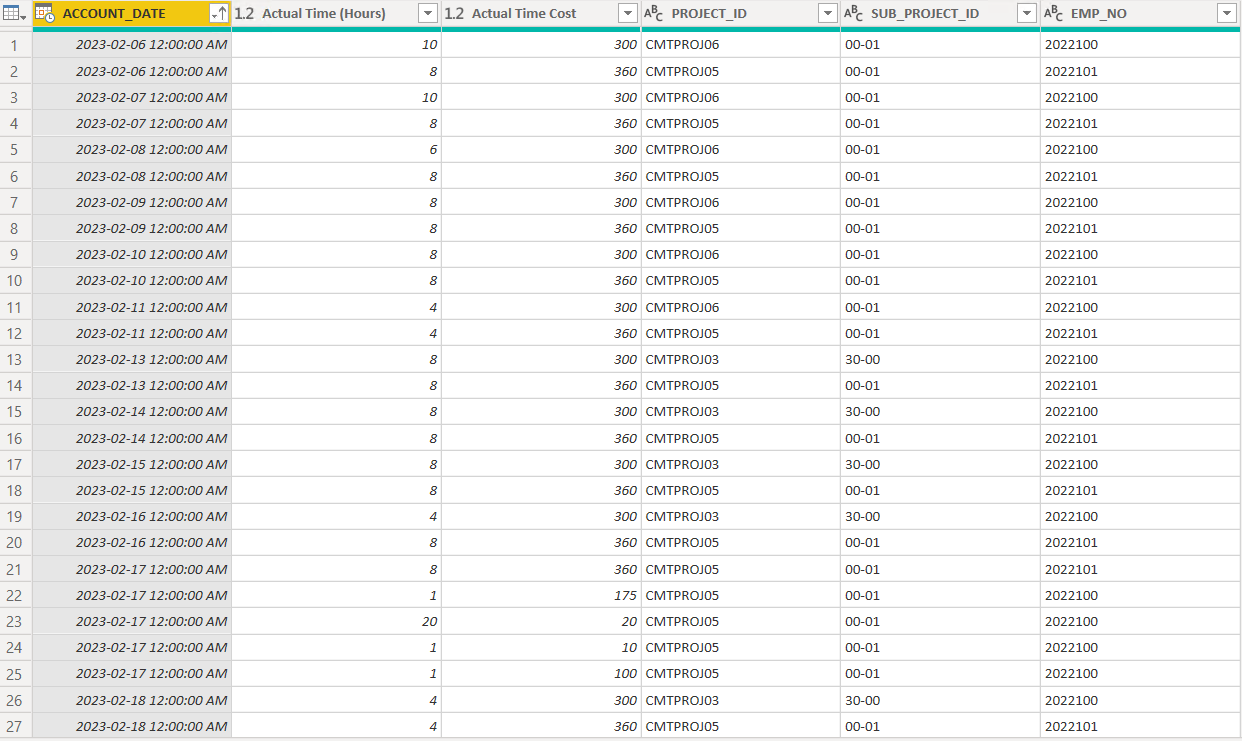Image resolution: width=1242 pixels, height=741 pixels.
Task: Select the SUB_PROJECT_ID column header
Action: tap(941, 14)
